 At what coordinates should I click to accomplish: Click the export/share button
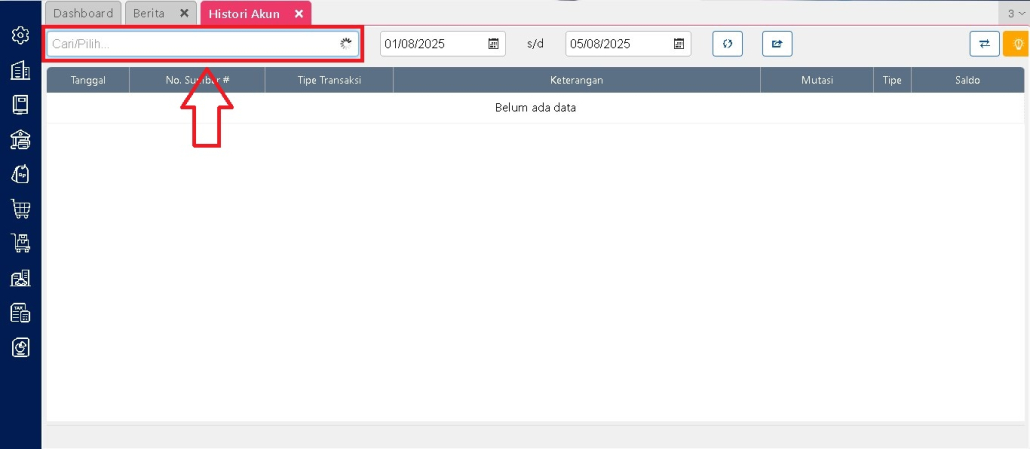pyautogui.click(x=777, y=44)
